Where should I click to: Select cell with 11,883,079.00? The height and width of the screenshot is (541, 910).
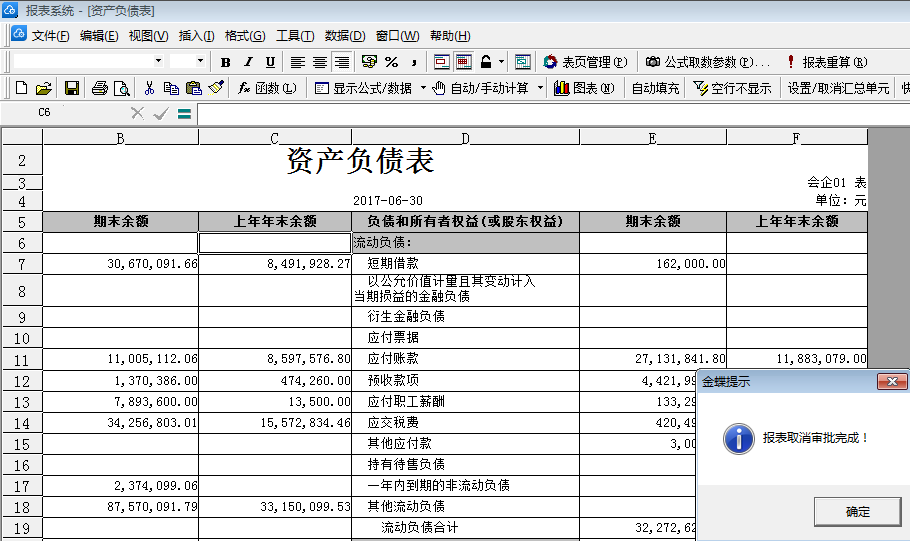[797, 359]
